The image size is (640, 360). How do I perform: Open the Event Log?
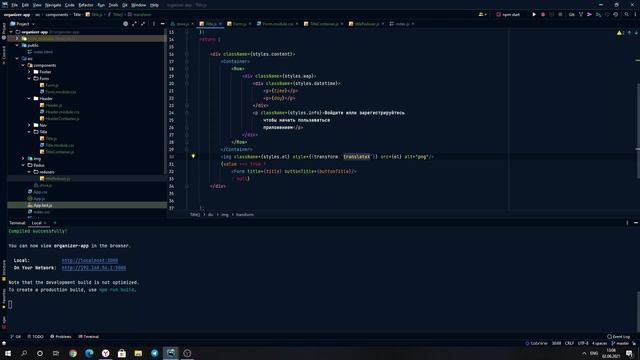coord(618,337)
